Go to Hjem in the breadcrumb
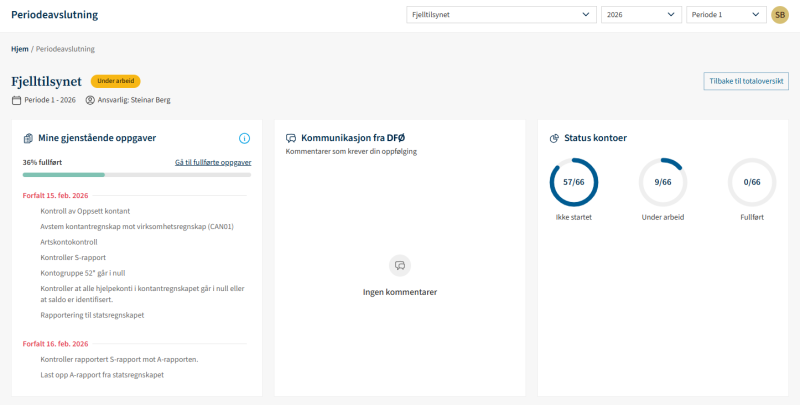The image size is (800, 405). point(20,49)
